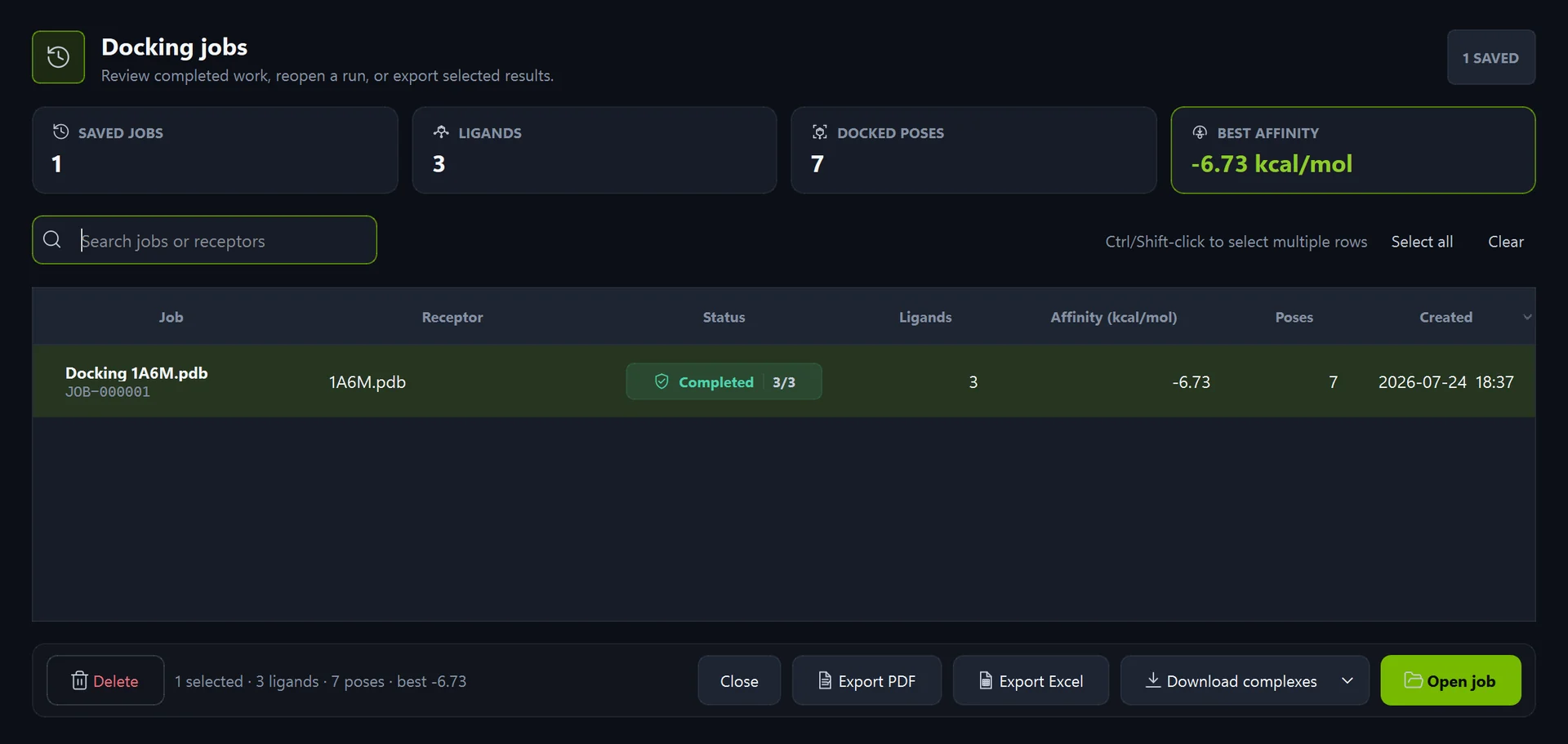1568x744 pixels.
Task: Clear the row selection
Action: pos(1506,242)
